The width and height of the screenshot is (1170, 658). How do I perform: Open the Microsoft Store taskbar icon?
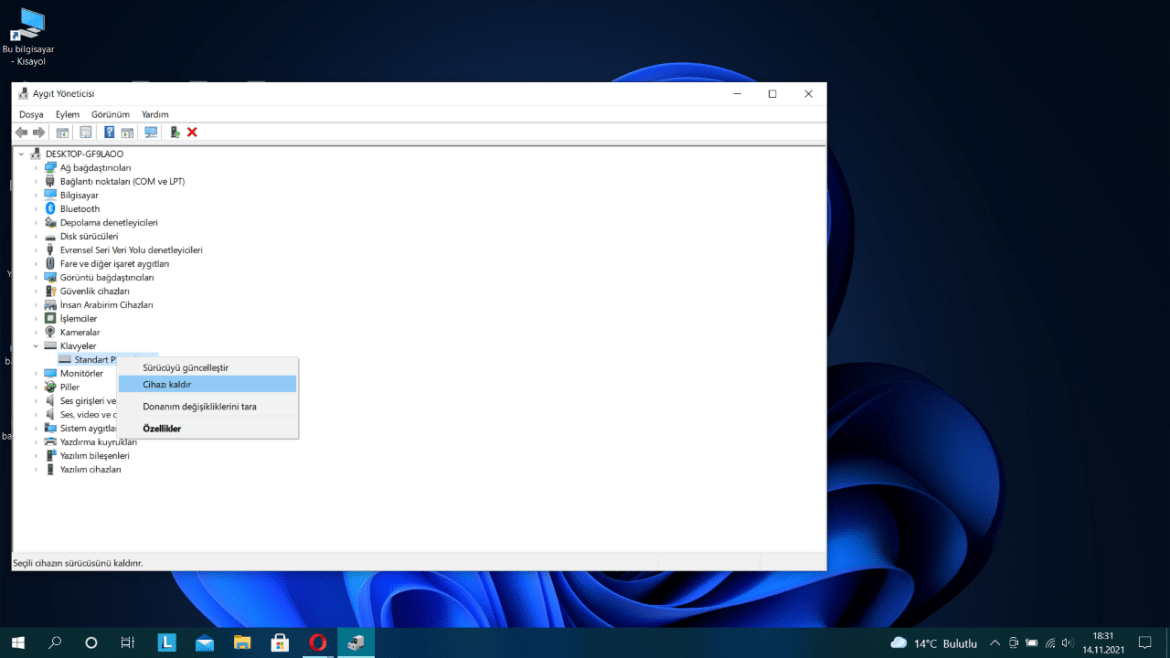click(280, 642)
